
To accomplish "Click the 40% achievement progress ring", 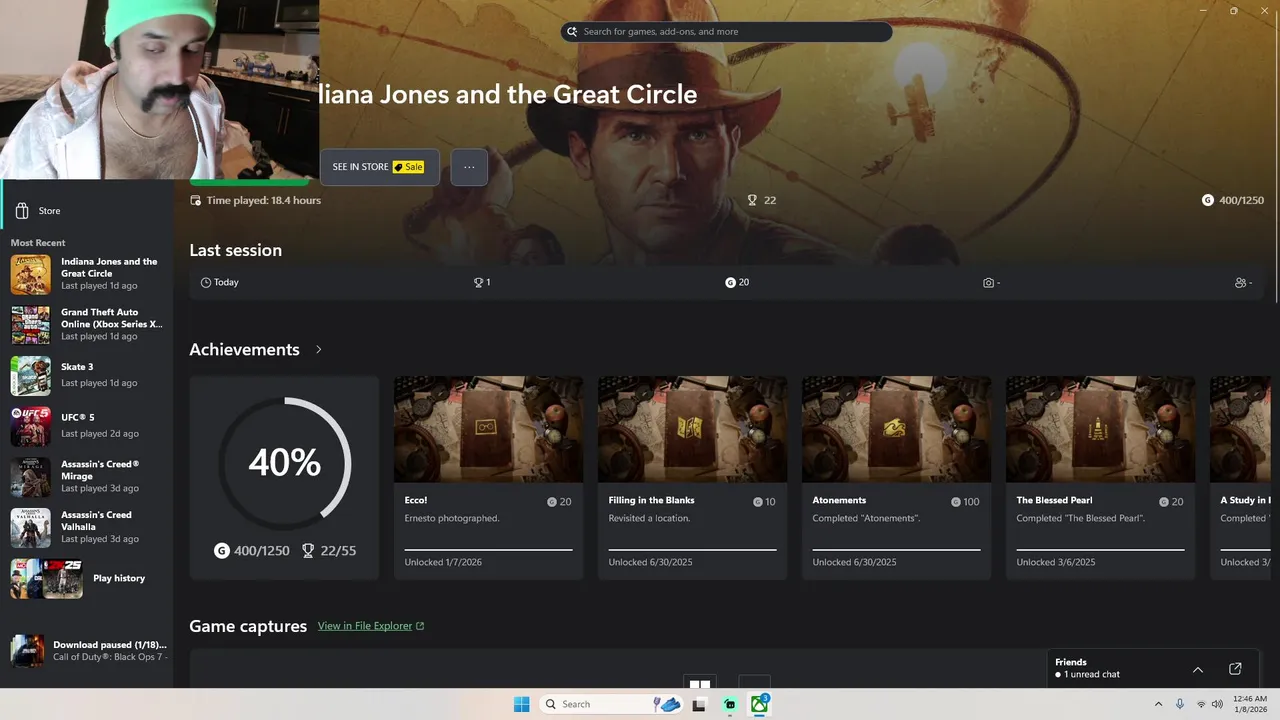I will click(284, 462).
